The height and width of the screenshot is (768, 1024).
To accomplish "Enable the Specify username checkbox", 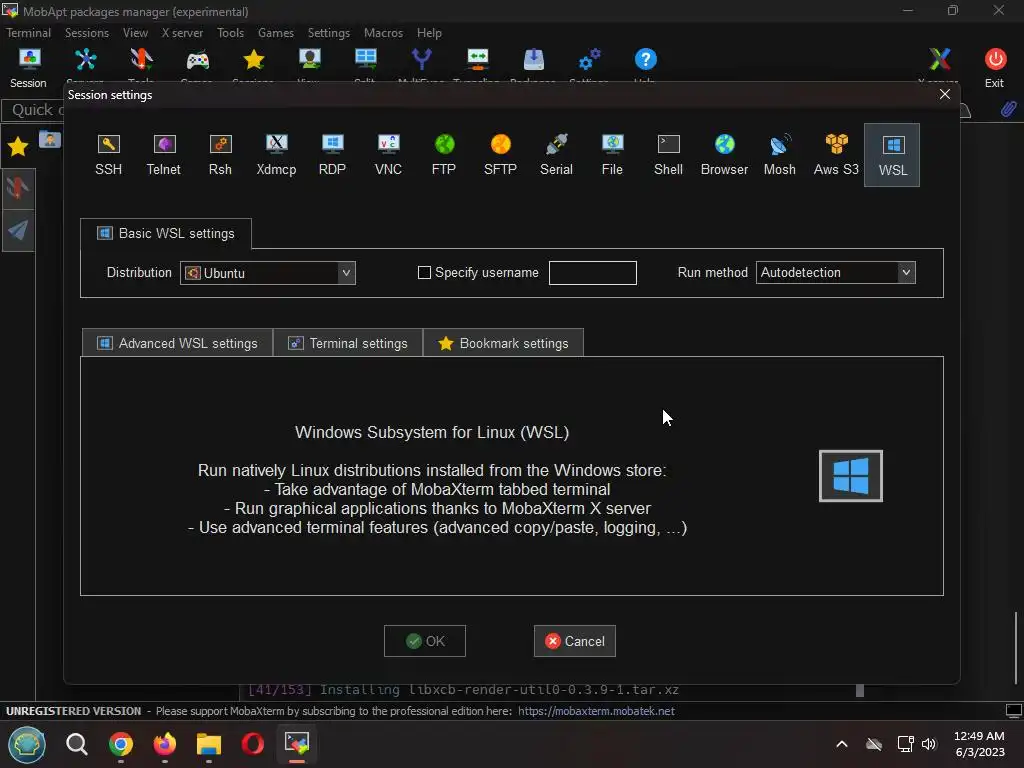I will [x=424, y=272].
